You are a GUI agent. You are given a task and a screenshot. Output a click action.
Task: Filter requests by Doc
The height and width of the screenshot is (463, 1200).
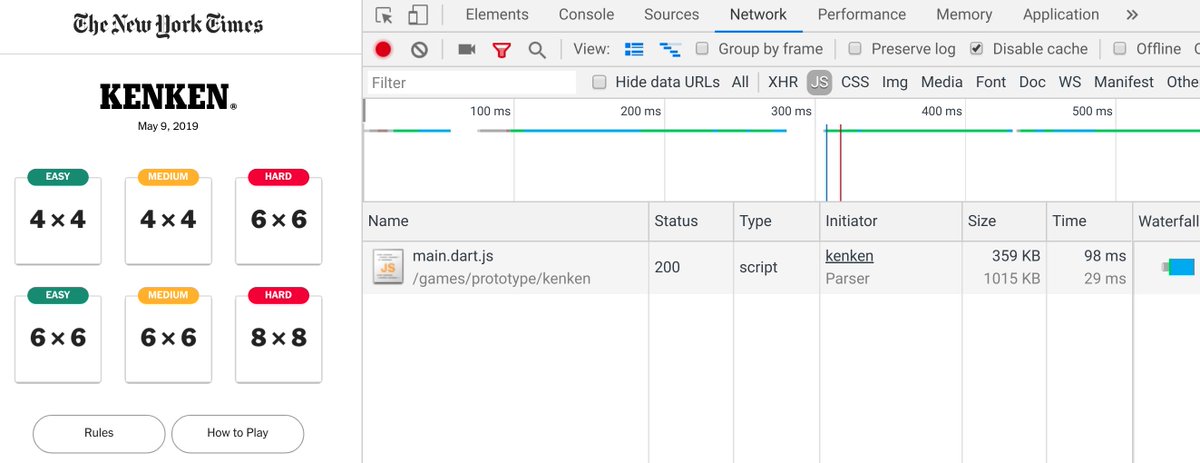click(x=1032, y=82)
